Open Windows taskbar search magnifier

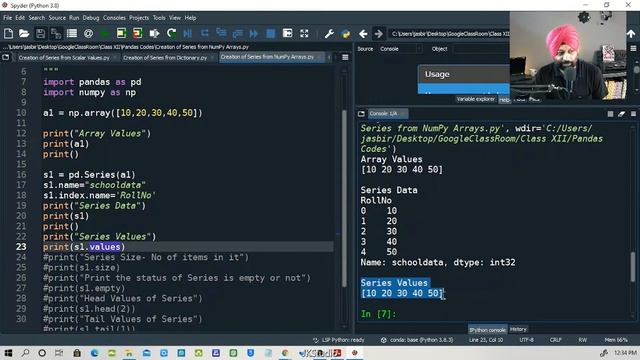tap(25, 353)
